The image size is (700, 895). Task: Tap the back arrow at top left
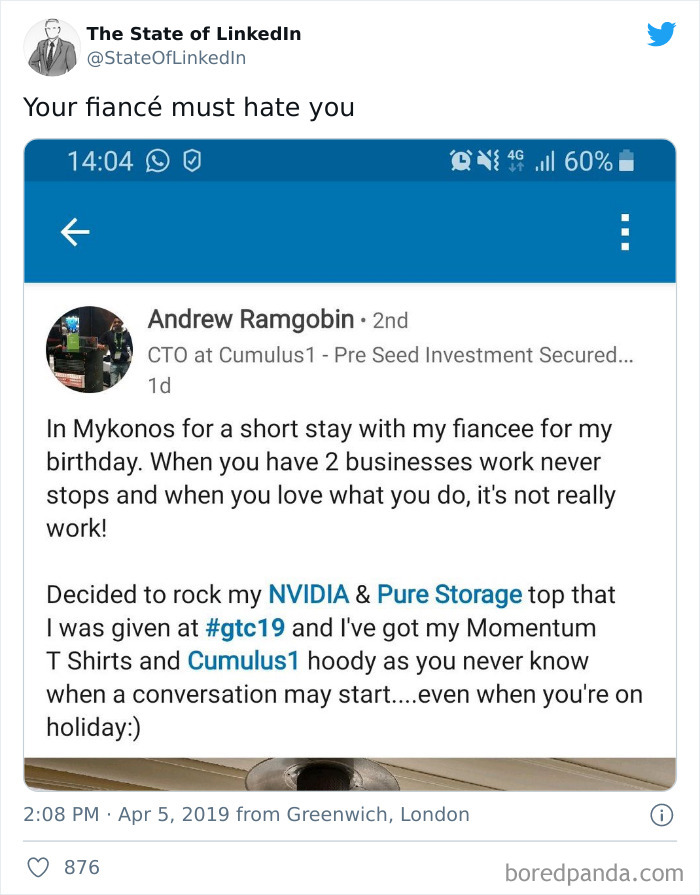point(74,231)
